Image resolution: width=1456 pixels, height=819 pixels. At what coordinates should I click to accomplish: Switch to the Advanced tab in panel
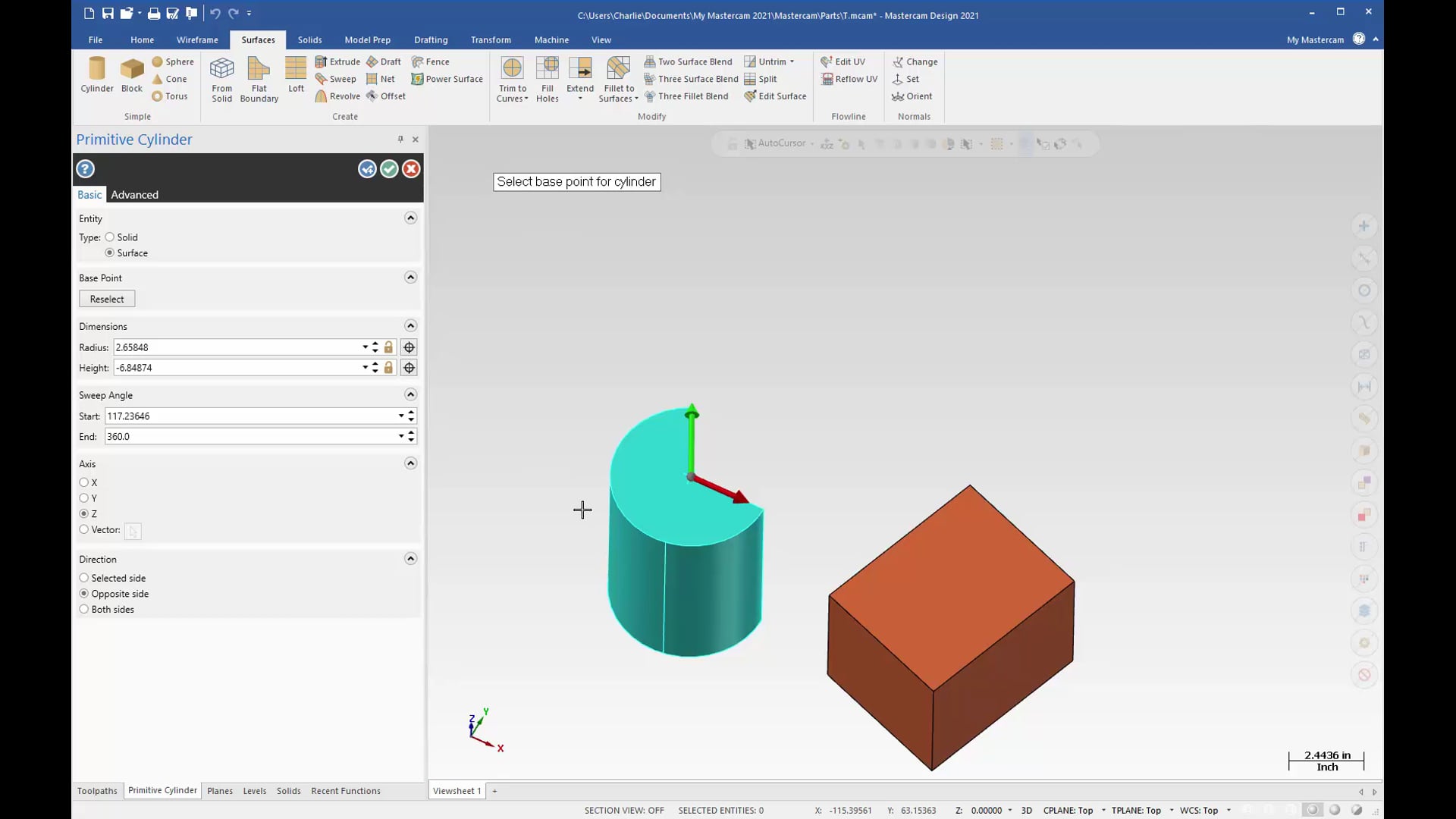134,194
